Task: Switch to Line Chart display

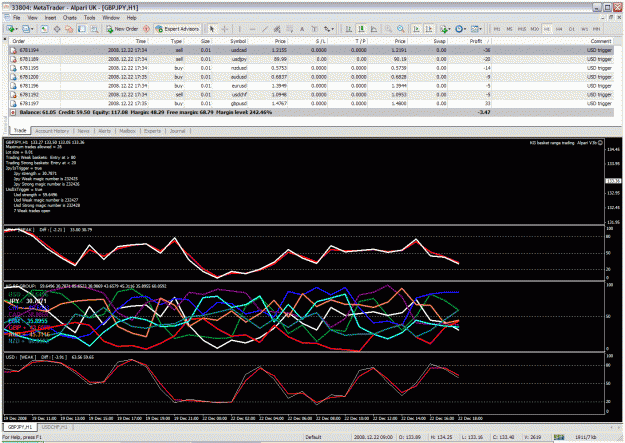Action: click(x=374, y=29)
